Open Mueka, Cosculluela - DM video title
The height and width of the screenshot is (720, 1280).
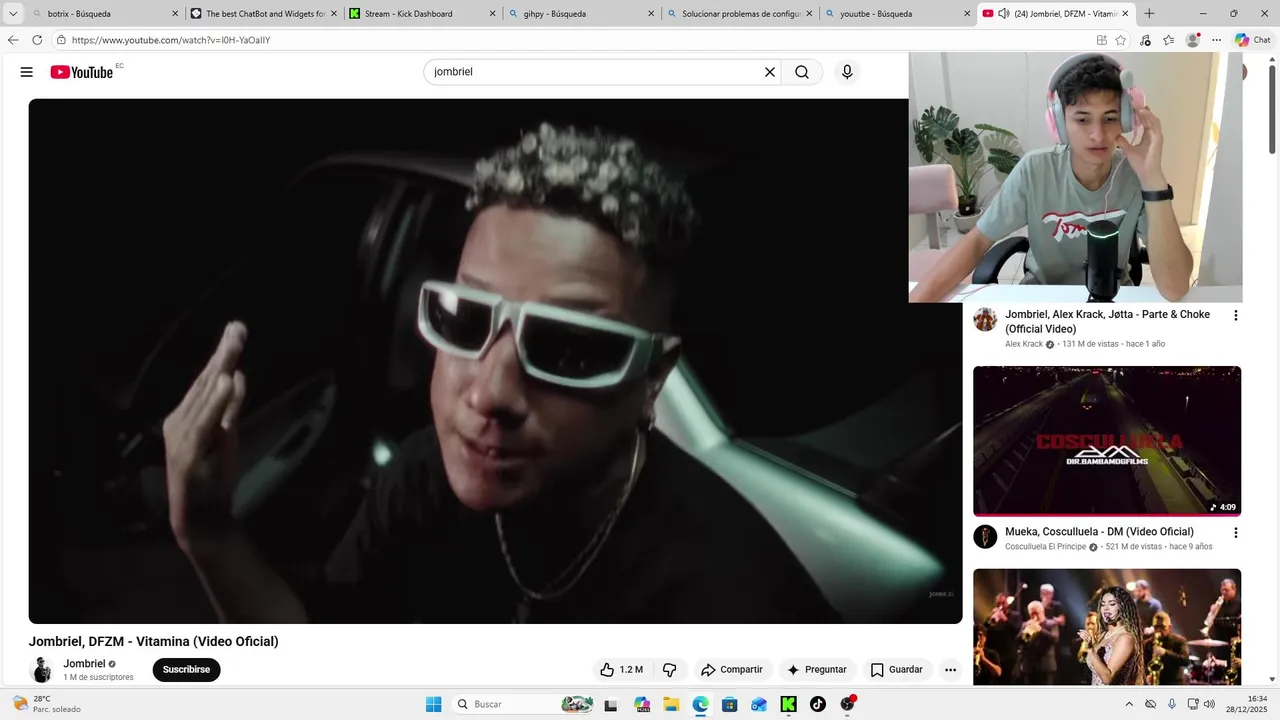pos(1099,532)
